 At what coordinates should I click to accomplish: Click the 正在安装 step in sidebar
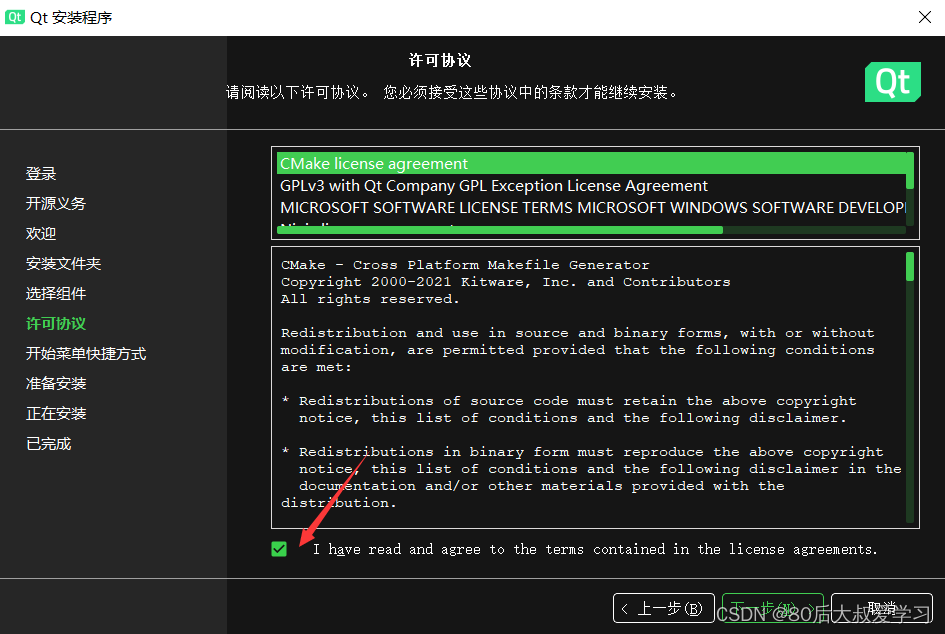tap(56, 414)
